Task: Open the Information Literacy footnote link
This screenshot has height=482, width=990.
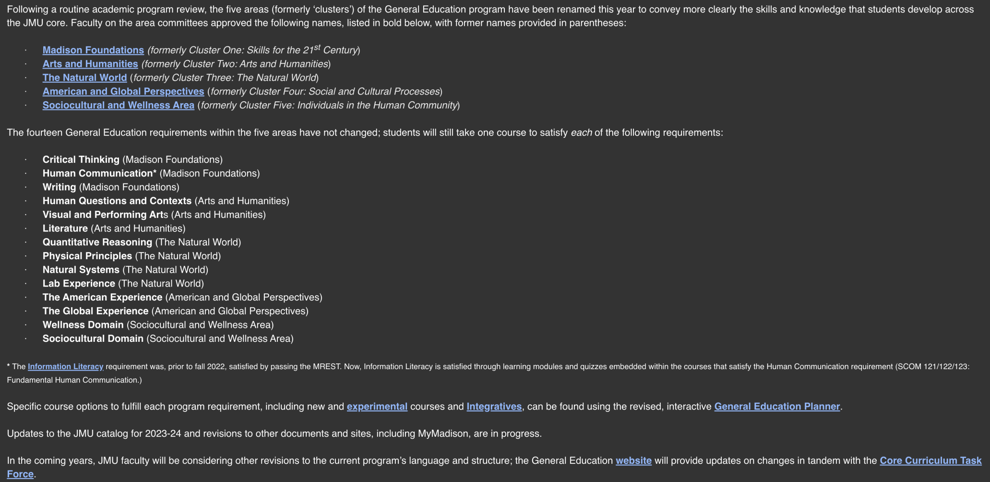Action: click(65, 367)
